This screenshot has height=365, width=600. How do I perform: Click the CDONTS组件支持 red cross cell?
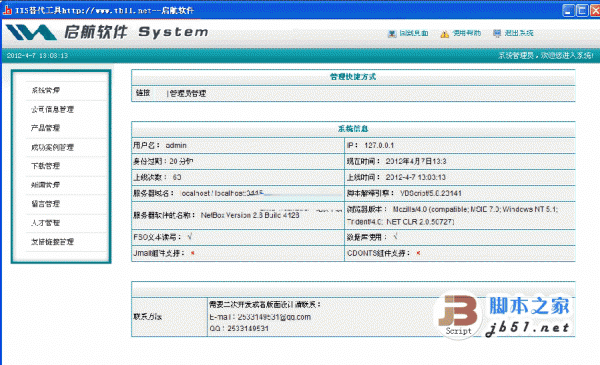click(x=460, y=253)
